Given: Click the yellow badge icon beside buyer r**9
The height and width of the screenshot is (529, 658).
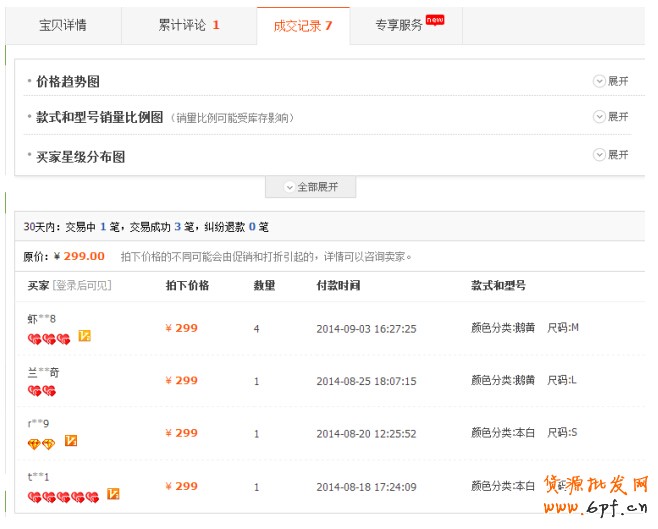Looking at the screenshot, I should 71,441.
